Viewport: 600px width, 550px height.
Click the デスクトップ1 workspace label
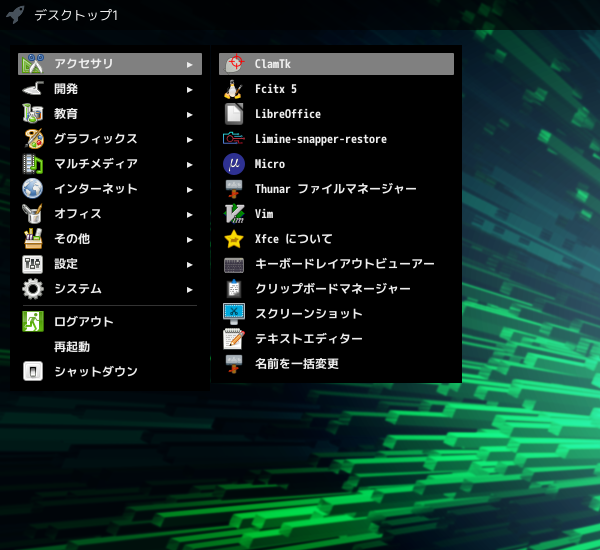tap(76, 15)
